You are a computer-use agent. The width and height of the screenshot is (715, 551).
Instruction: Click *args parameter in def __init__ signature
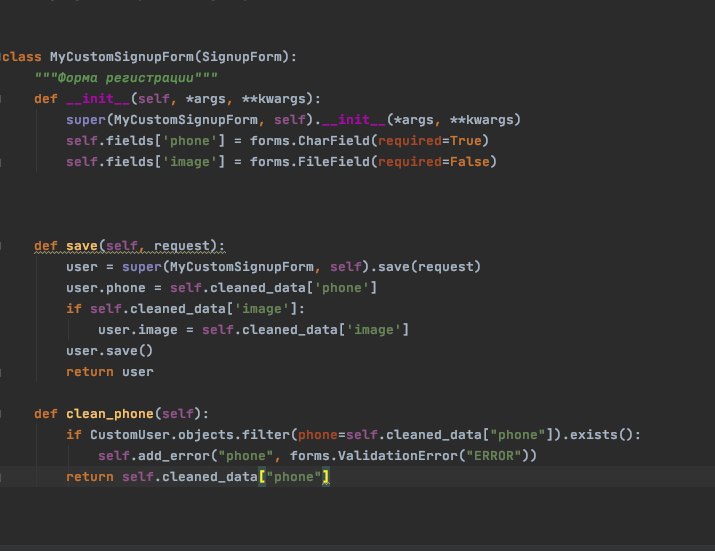click(x=206, y=99)
